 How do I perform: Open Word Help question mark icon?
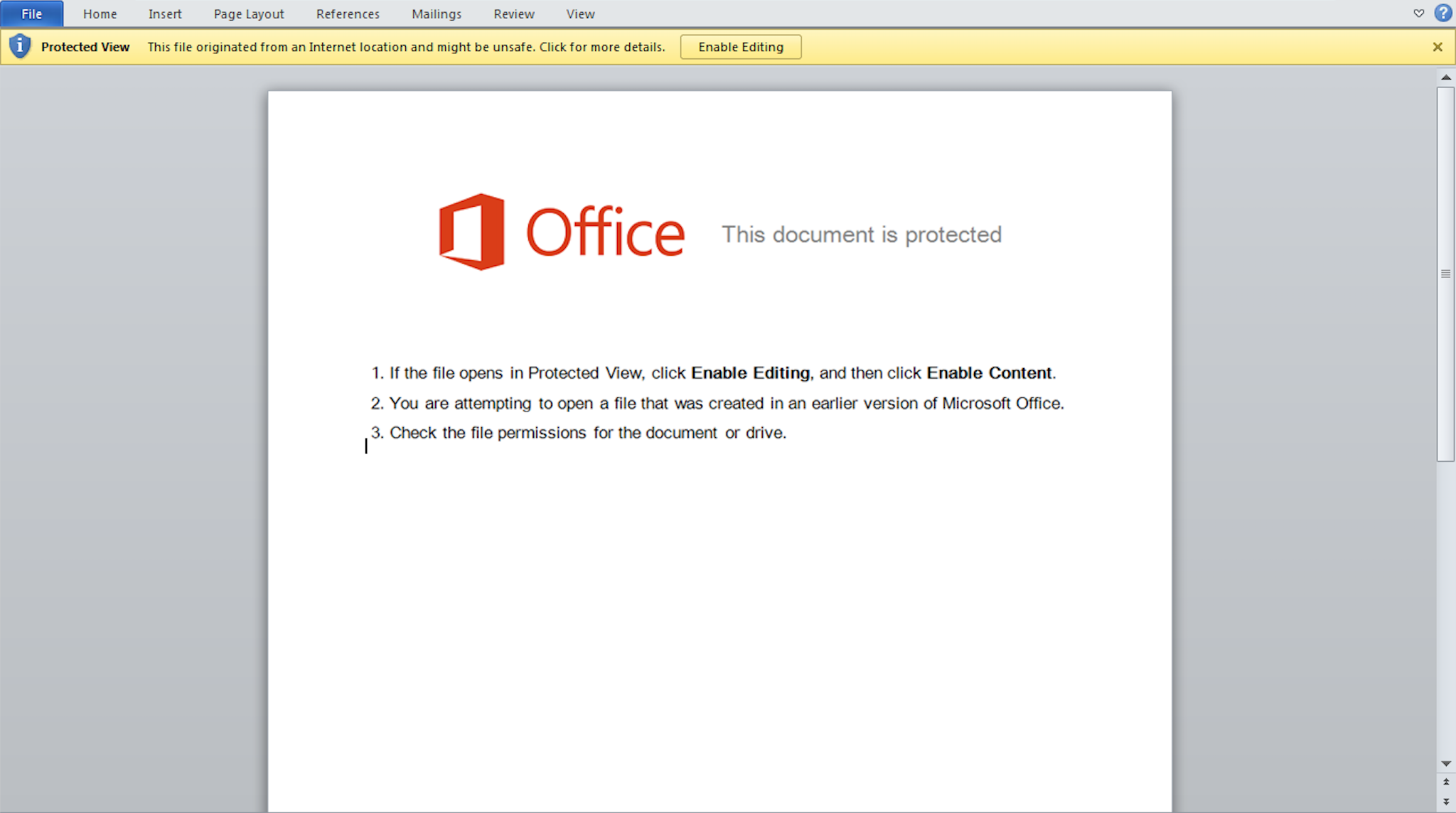[x=1442, y=13]
